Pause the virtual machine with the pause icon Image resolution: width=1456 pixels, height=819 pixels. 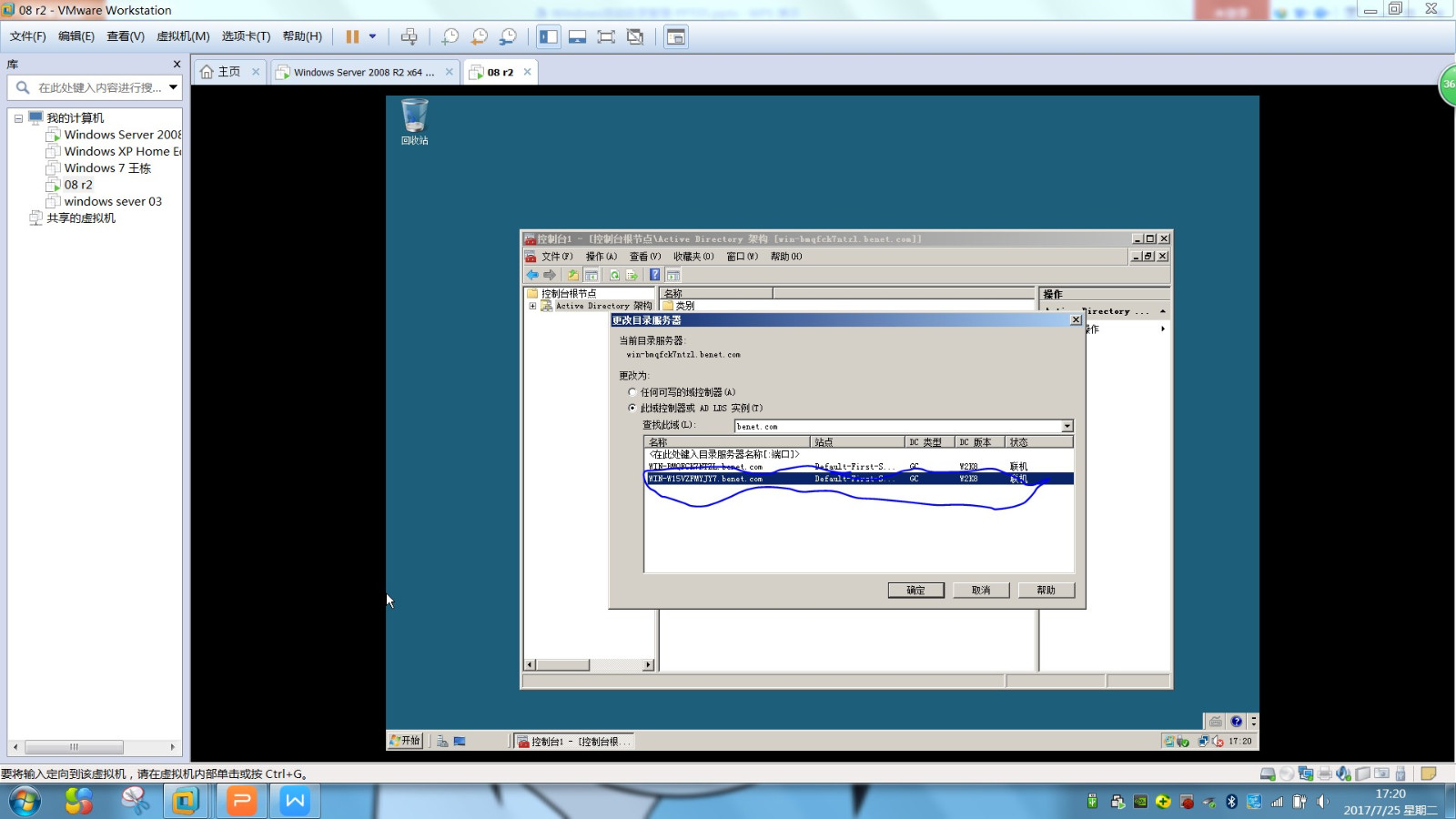pos(352,36)
